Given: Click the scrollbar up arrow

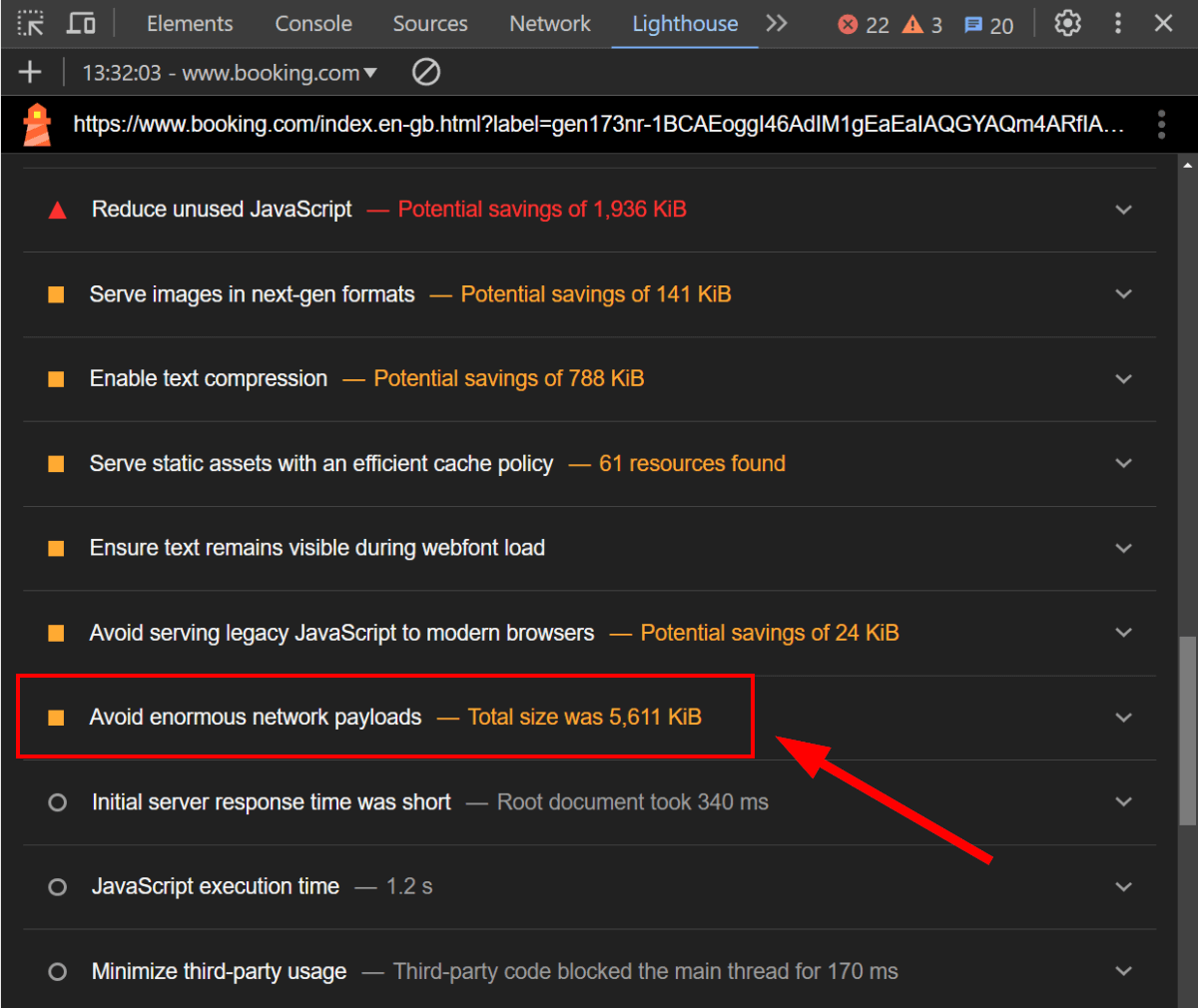Looking at the screenshot, I should (1187, 165).
